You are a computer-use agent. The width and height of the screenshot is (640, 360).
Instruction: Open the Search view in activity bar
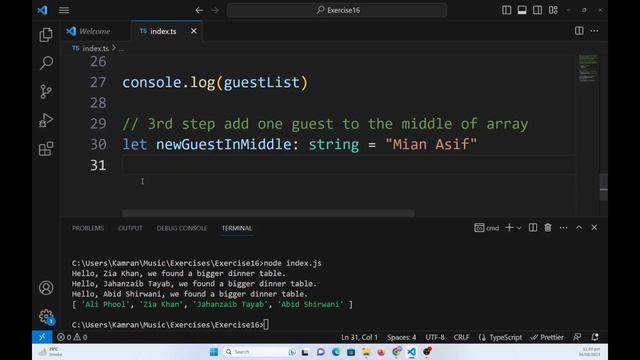point(46,62)
